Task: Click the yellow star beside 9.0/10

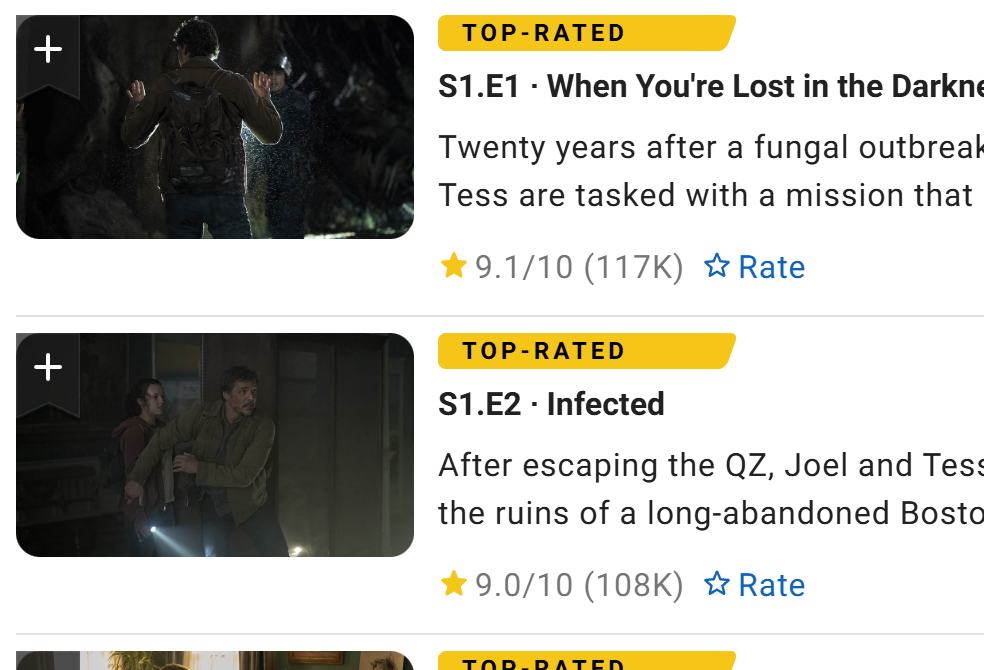Action: [454, 583]
